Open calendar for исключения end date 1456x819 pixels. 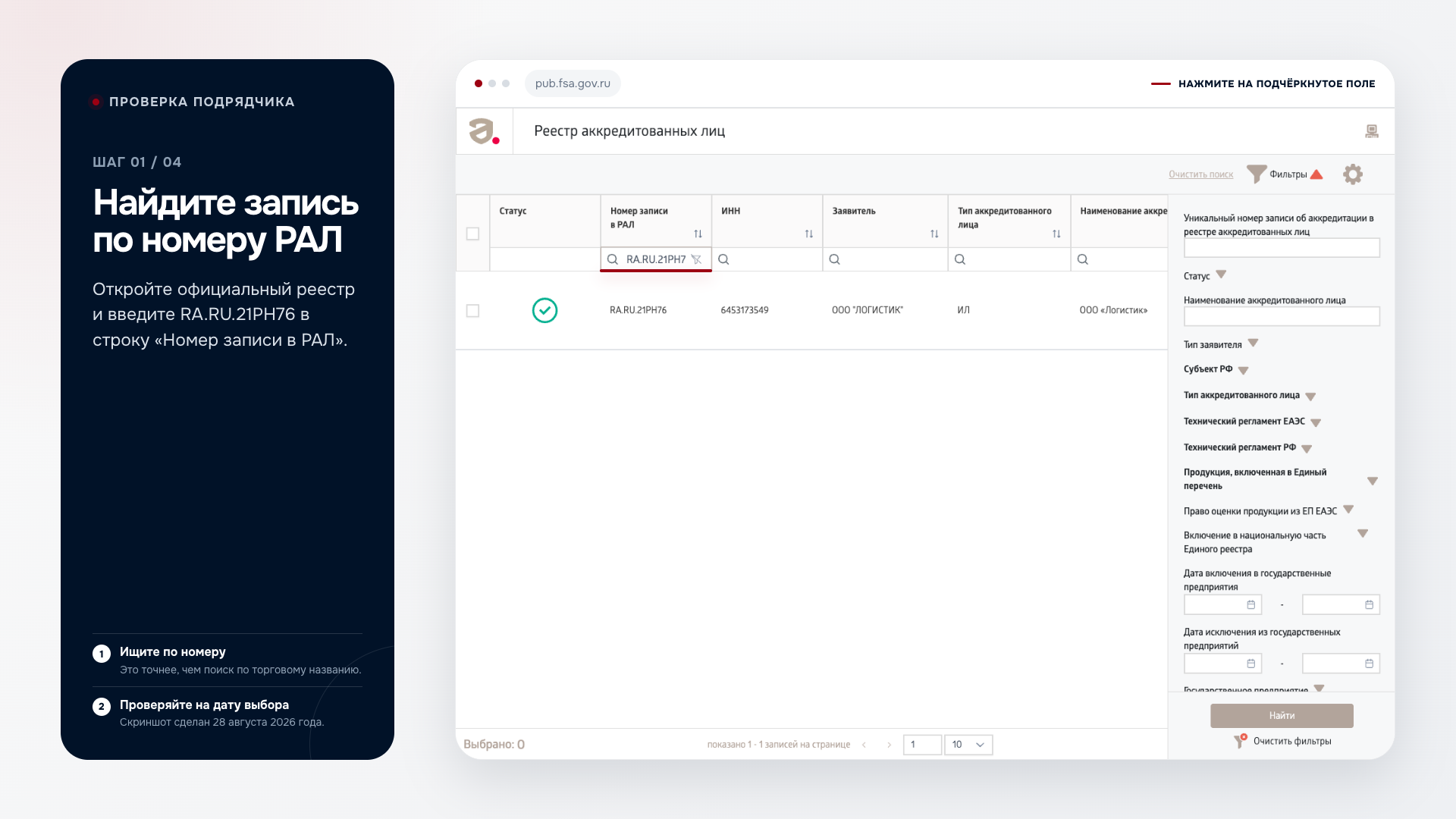point(1369,664)
